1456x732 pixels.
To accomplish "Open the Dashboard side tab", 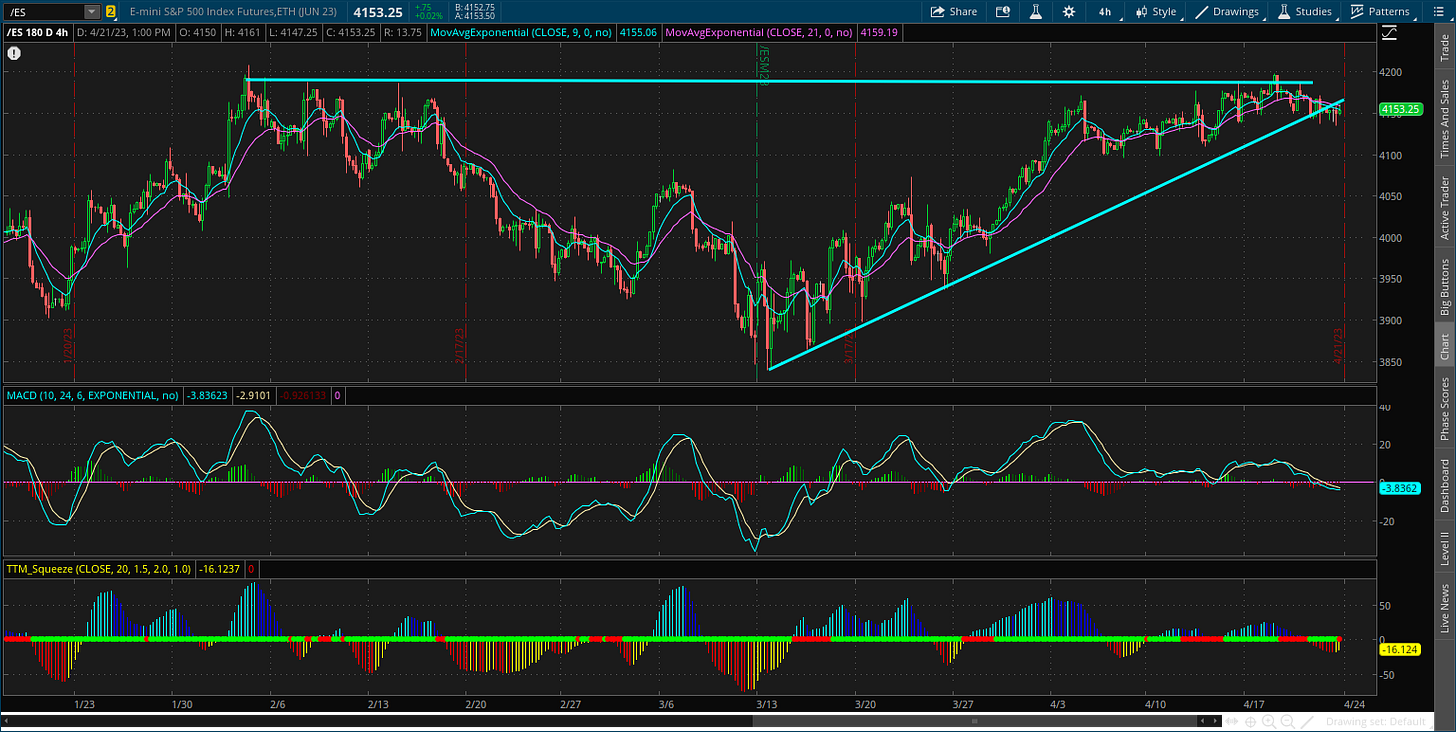I will point(1444,486).
